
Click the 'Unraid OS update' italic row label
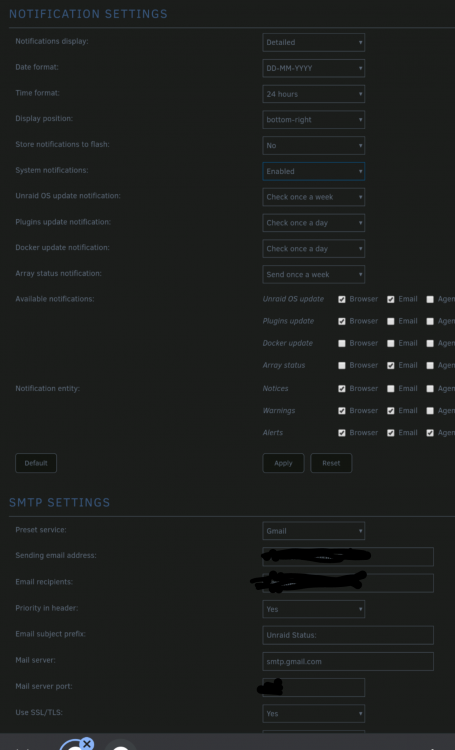pyautogui.click(x=293, y=299)
